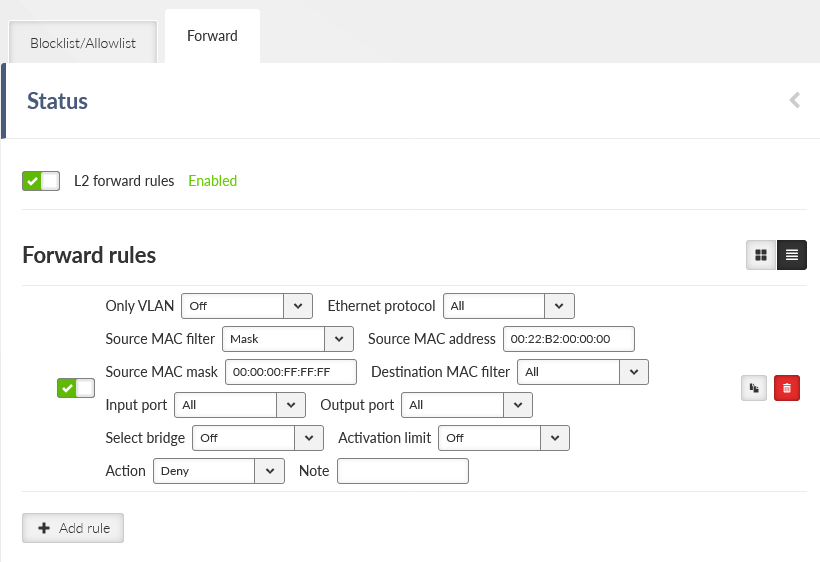Open the Only VLAN dropdown

(247, 306)
